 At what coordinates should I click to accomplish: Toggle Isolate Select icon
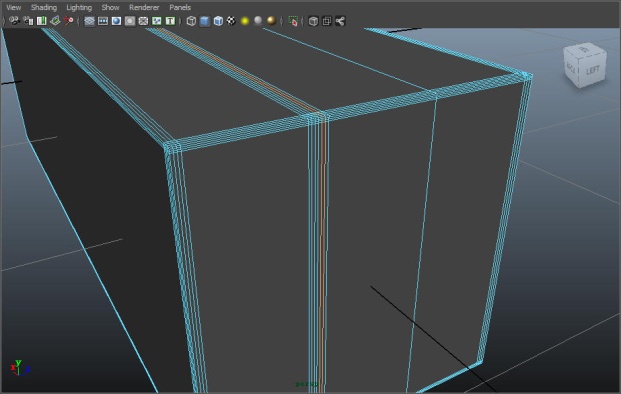[293, 21]
